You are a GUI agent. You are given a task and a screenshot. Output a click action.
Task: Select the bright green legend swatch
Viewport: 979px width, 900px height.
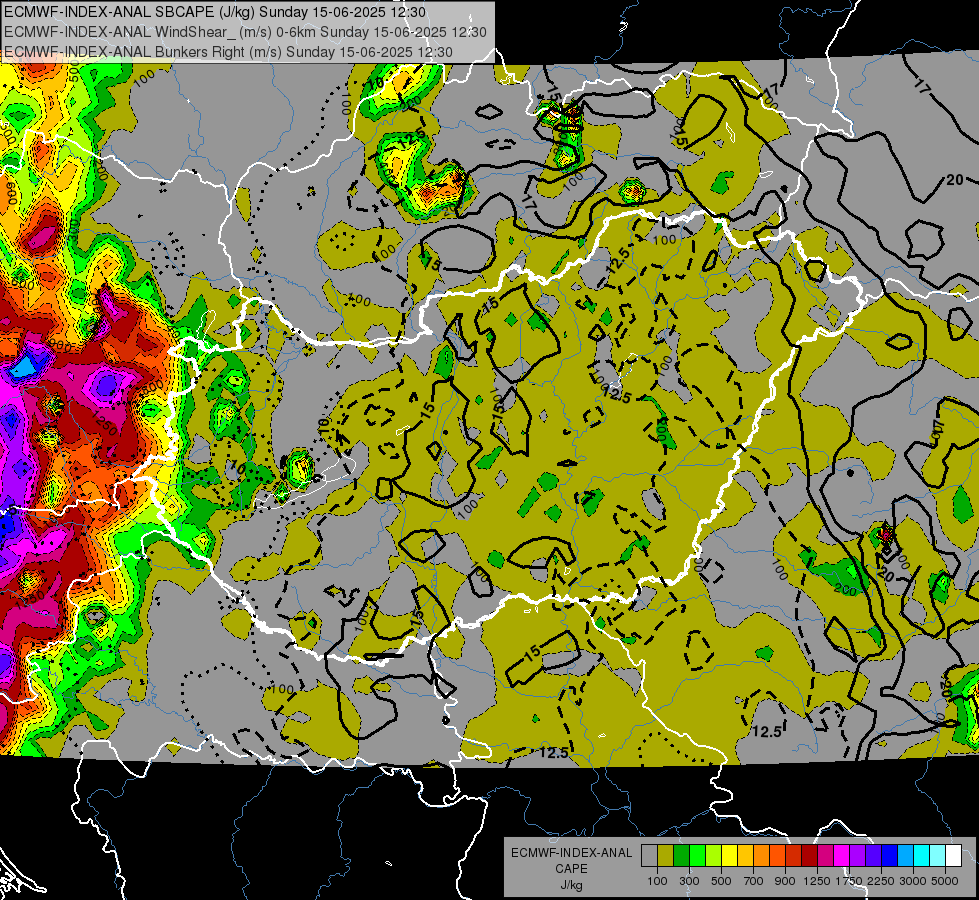point(697,856)
